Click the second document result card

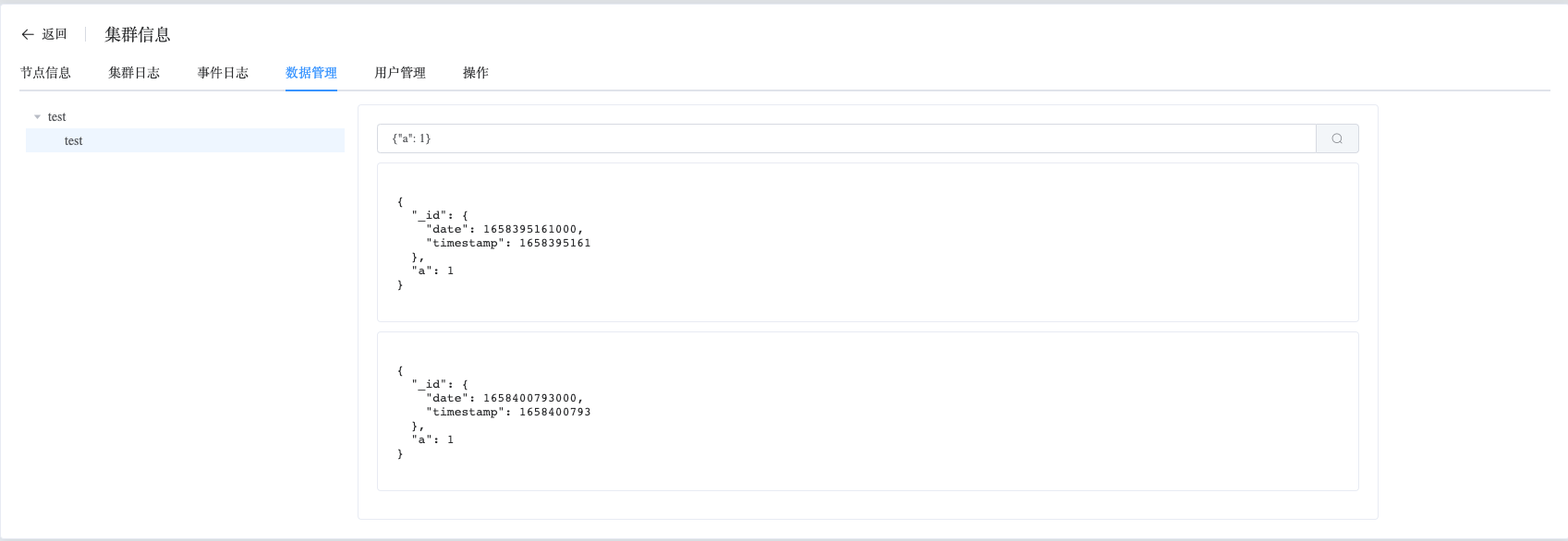[x=868, y=411]
